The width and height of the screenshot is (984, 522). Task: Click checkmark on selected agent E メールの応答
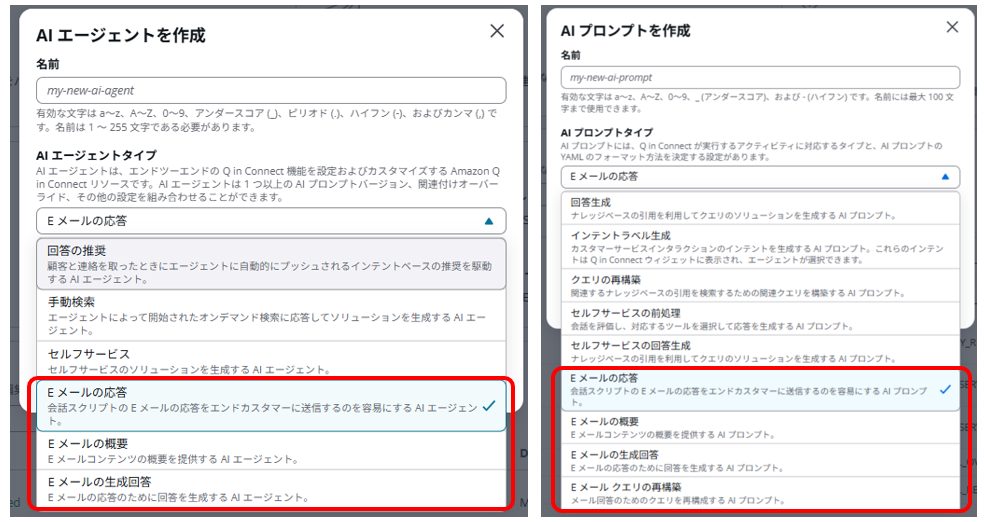coord(488,406)
